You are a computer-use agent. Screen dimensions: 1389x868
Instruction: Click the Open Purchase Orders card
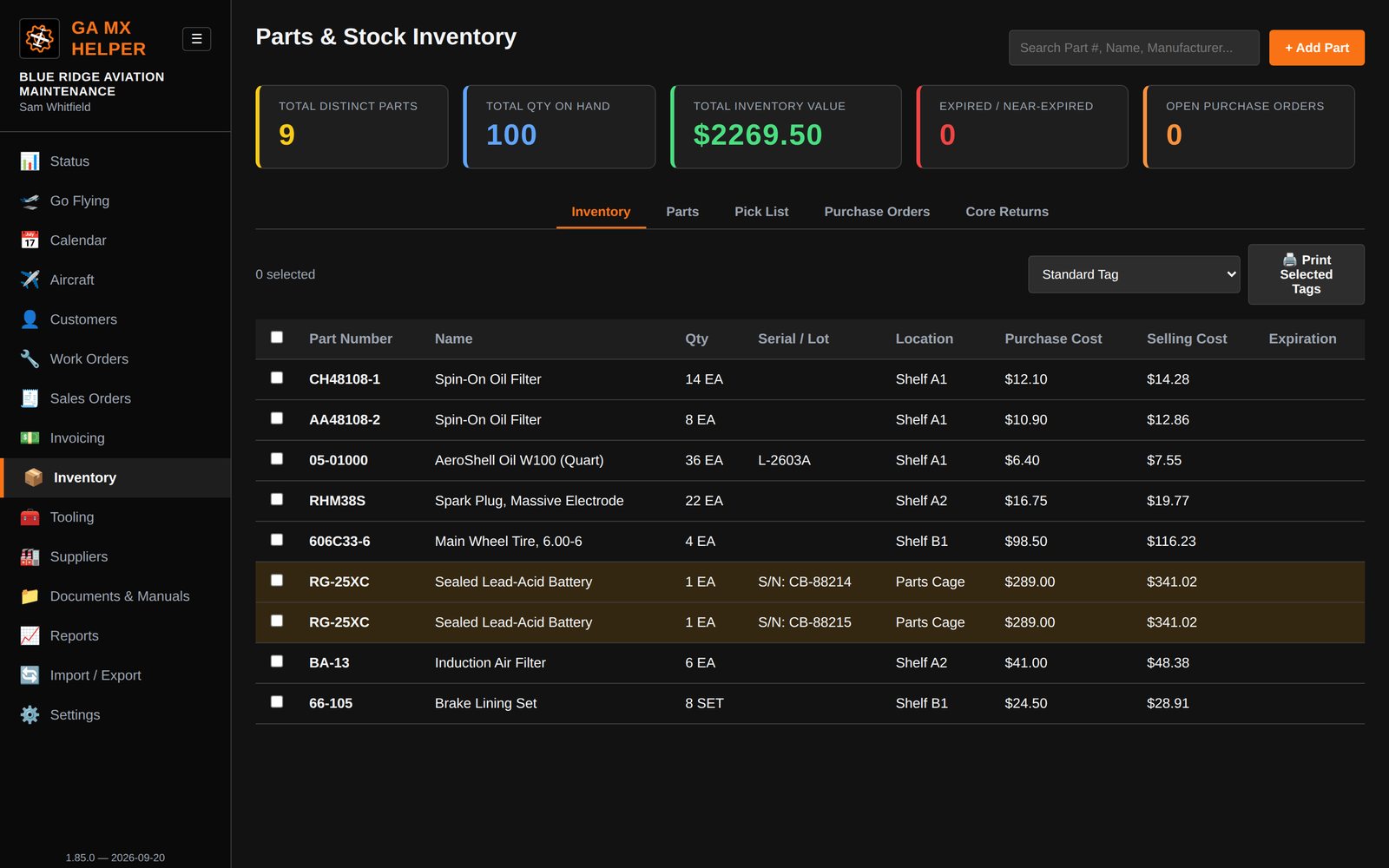coord(1248,127)
